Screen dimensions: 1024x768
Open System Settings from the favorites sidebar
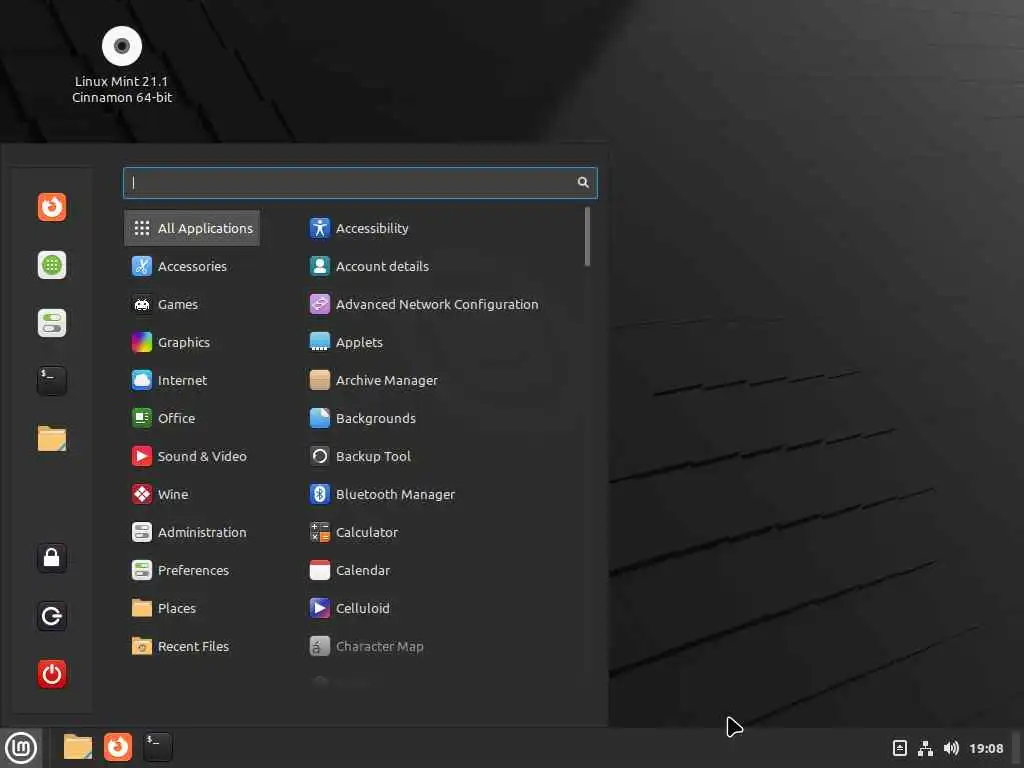pos(52,323)
